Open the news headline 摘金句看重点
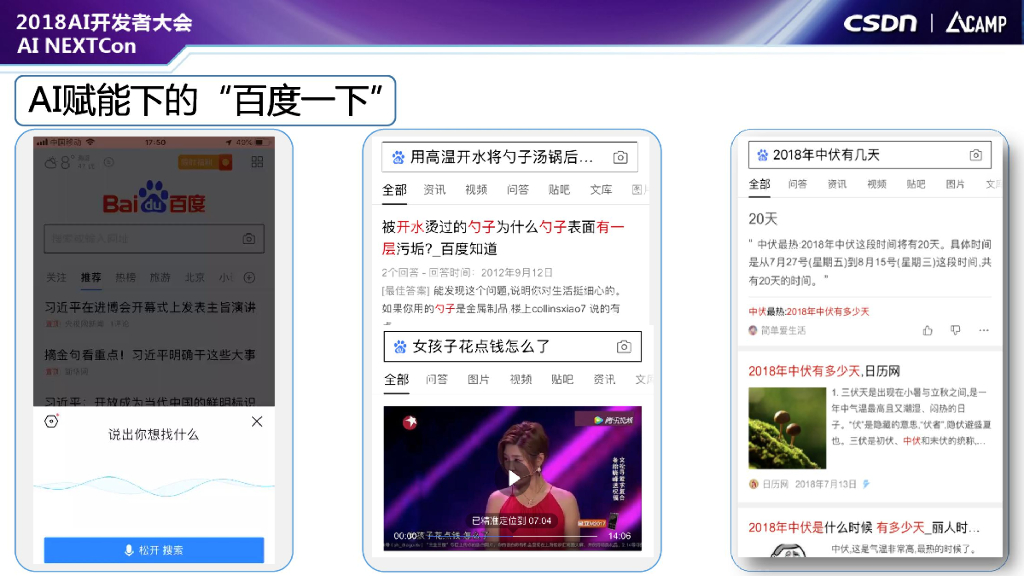 coord(150,355)
